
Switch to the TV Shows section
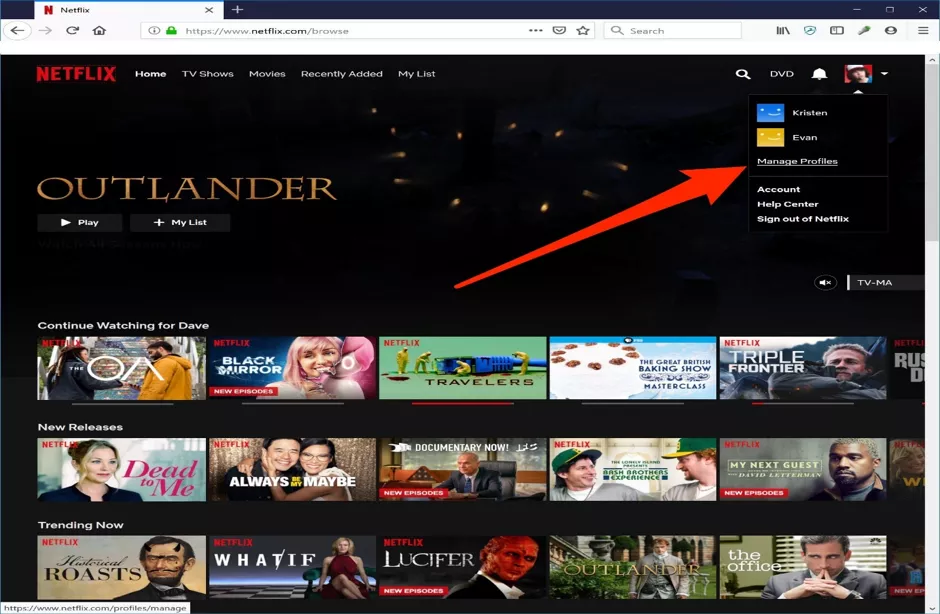(207, 73)
